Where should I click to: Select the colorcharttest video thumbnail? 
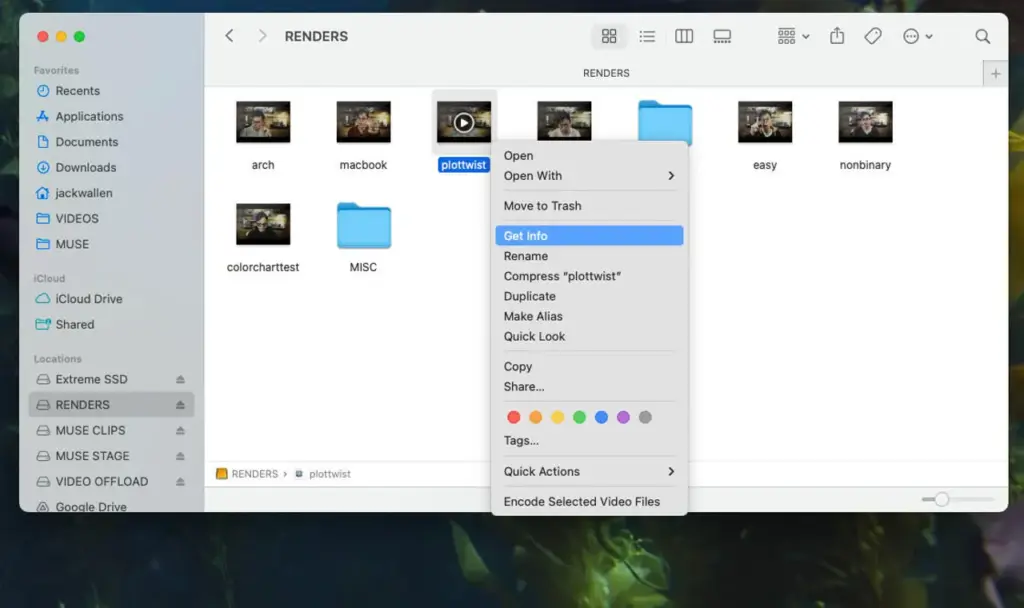click(263, 225)
